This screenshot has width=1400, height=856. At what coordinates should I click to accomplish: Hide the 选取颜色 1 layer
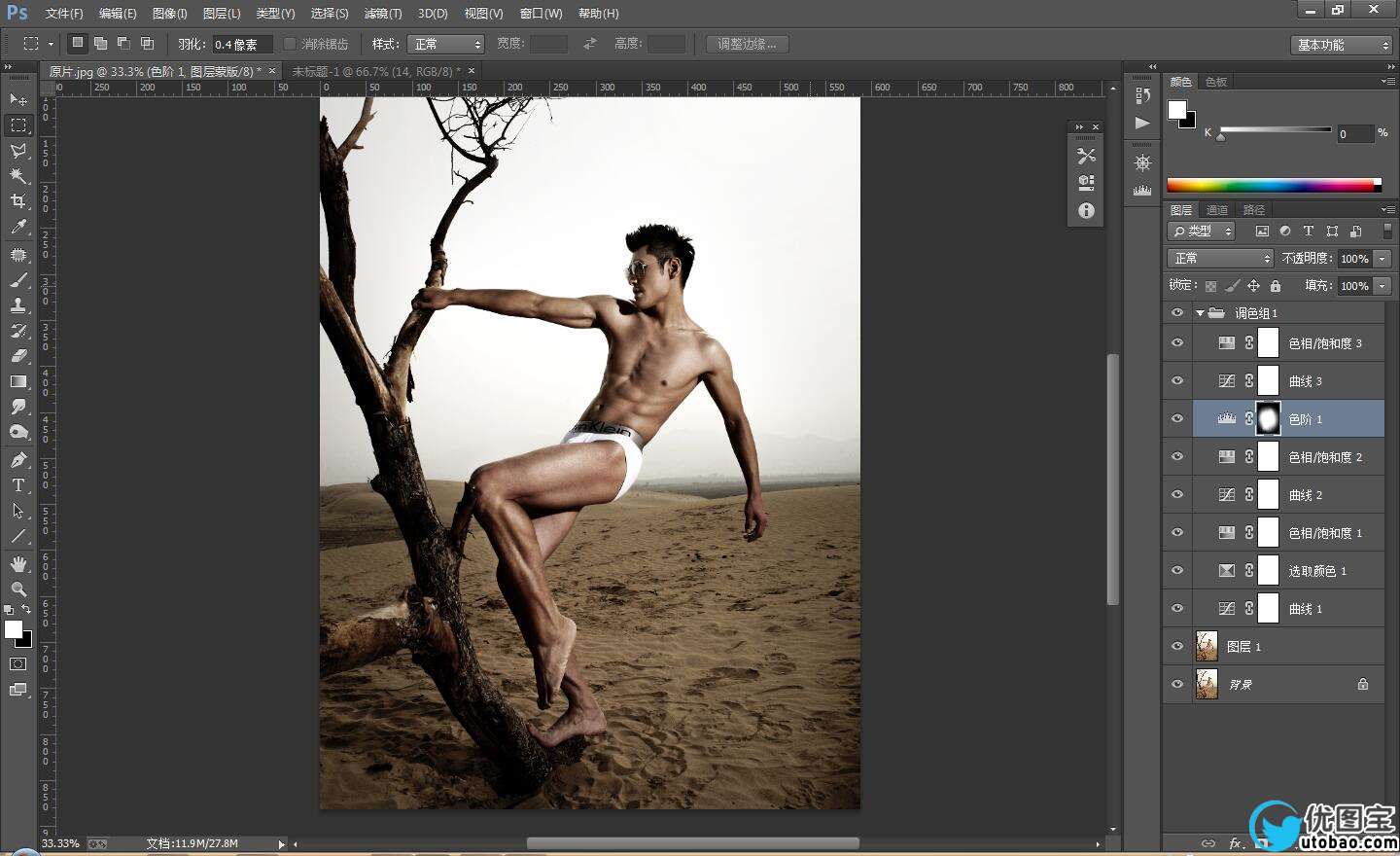pyautogui.click(x=1177, y=571)
